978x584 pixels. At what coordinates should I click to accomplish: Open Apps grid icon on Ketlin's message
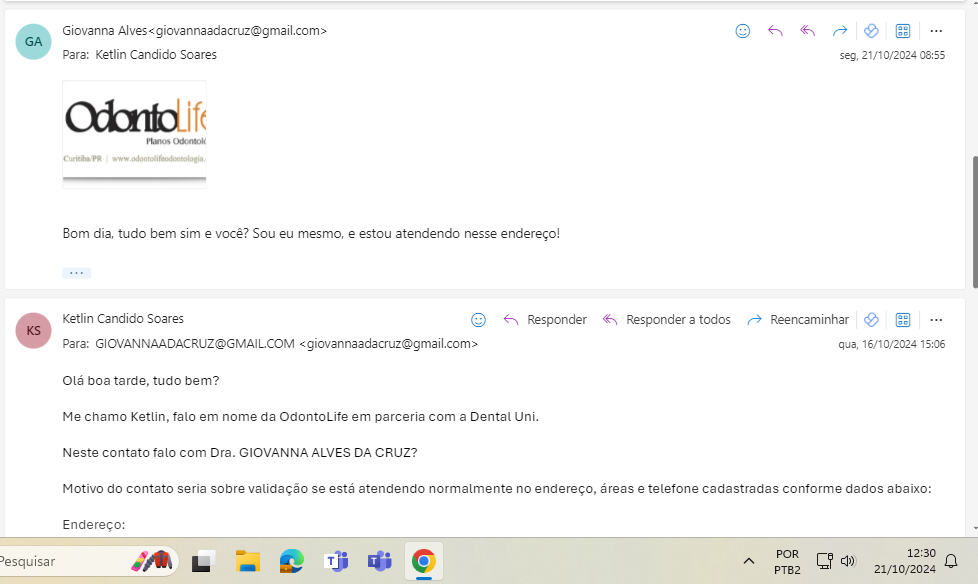903,320
